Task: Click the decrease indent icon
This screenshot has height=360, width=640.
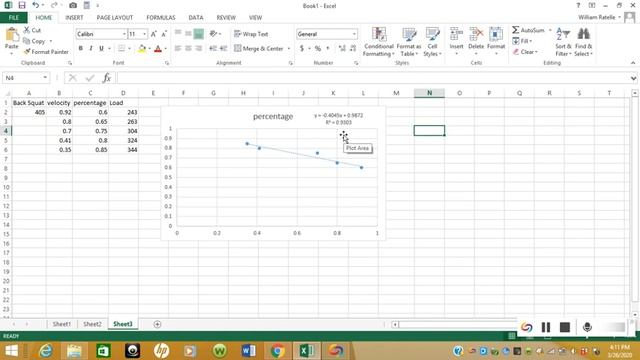Action: pyautogui.click(x=213, y=49)
